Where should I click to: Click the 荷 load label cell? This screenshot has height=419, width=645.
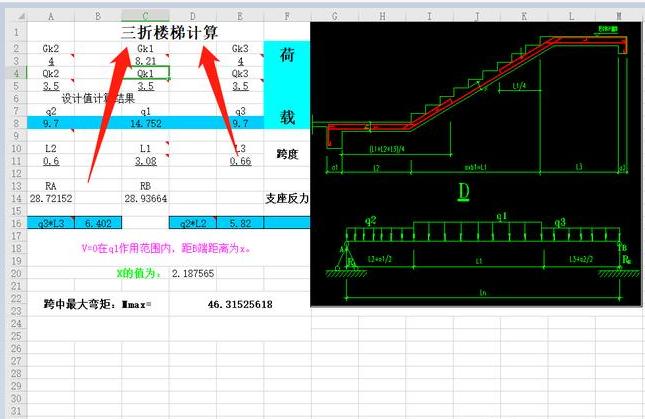pos(287,55)
